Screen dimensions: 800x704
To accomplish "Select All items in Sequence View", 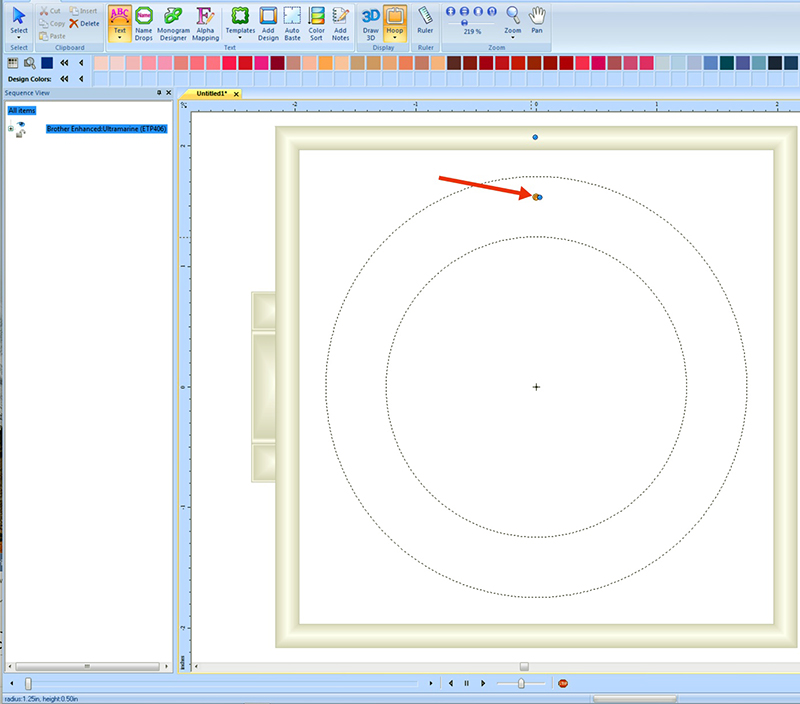I will coord(20,110).
